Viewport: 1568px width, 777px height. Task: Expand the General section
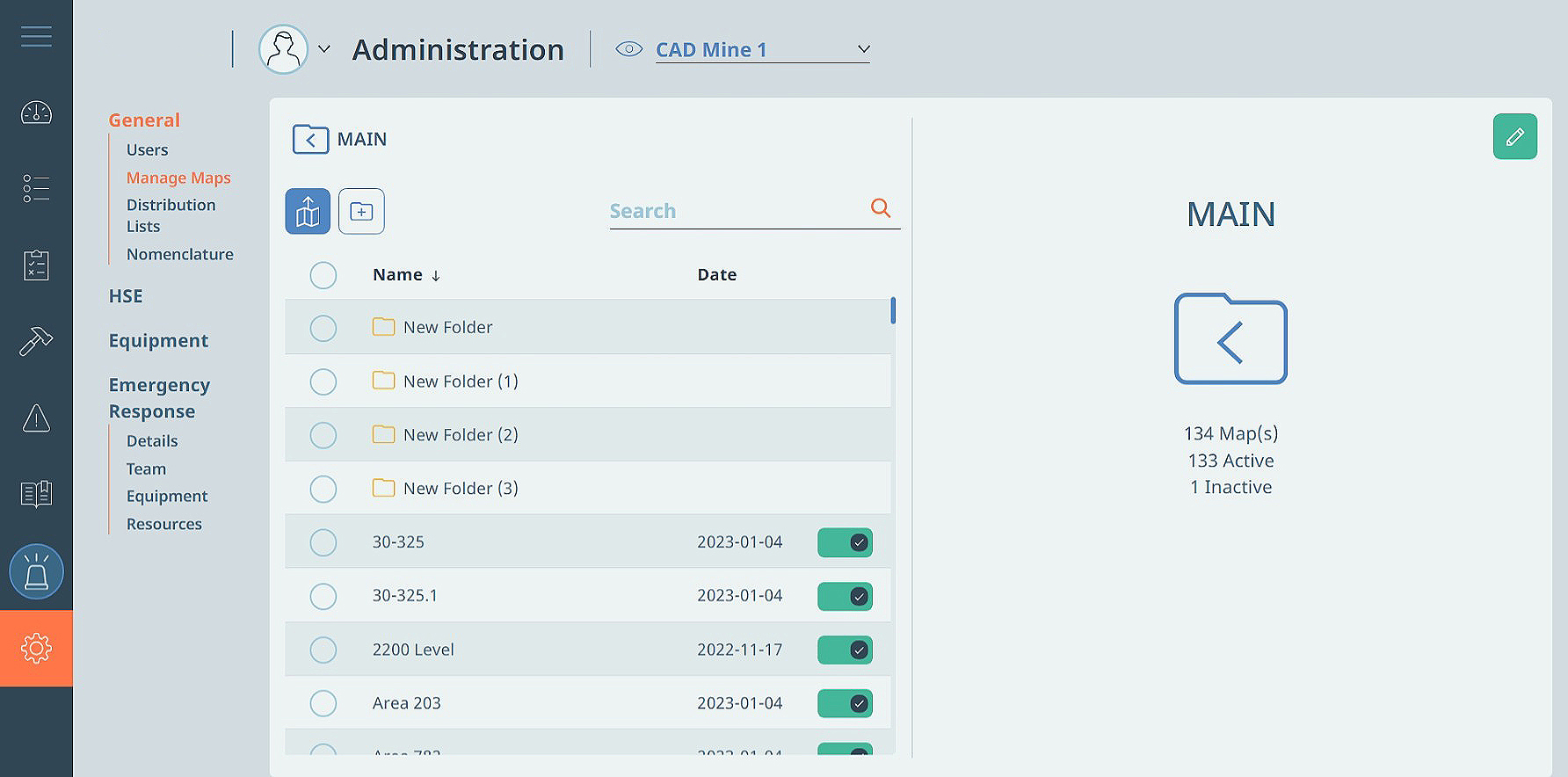[x=144, y=120]
